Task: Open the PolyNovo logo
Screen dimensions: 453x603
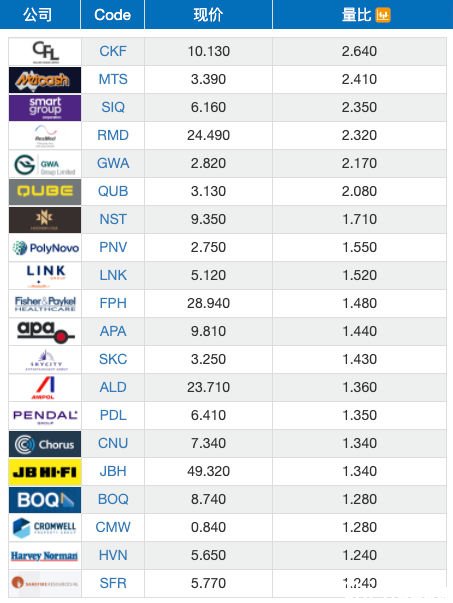Action: pyautogui.click(x=45, y=248)
